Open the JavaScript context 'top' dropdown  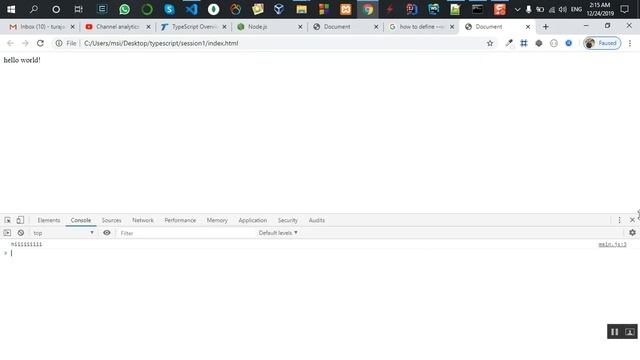tap(63, 233)
